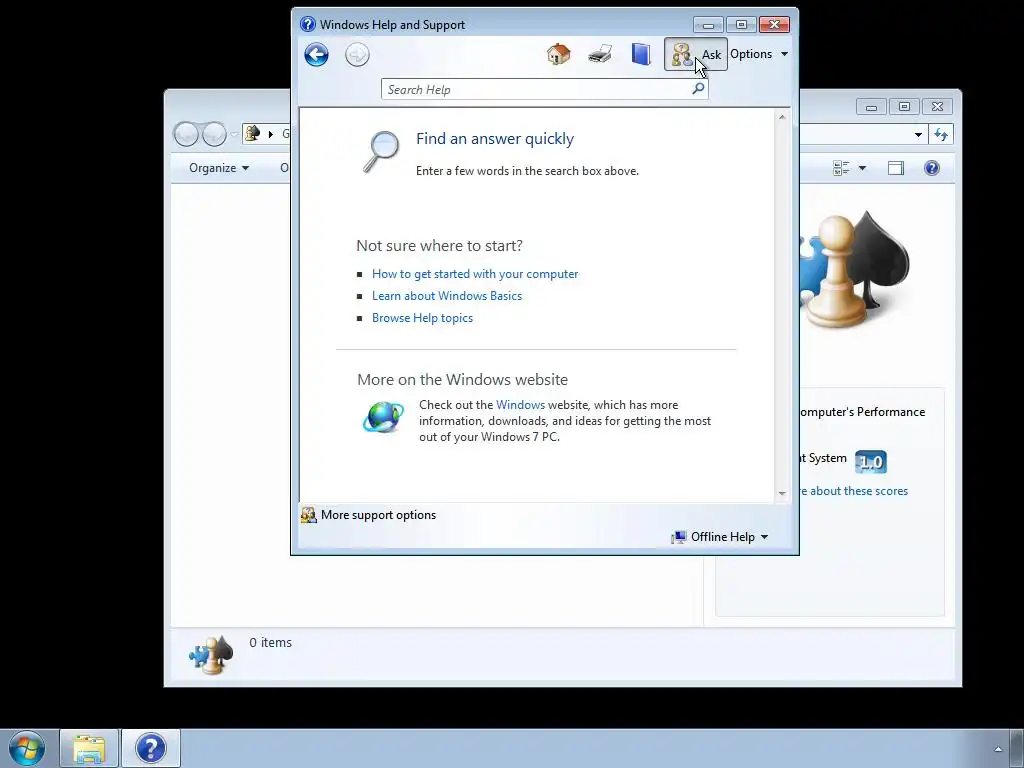Viewport: 1024px width, 768px height.
Task: Click the Help icon in Explorer toolbar
Action: tap(932, 168)
